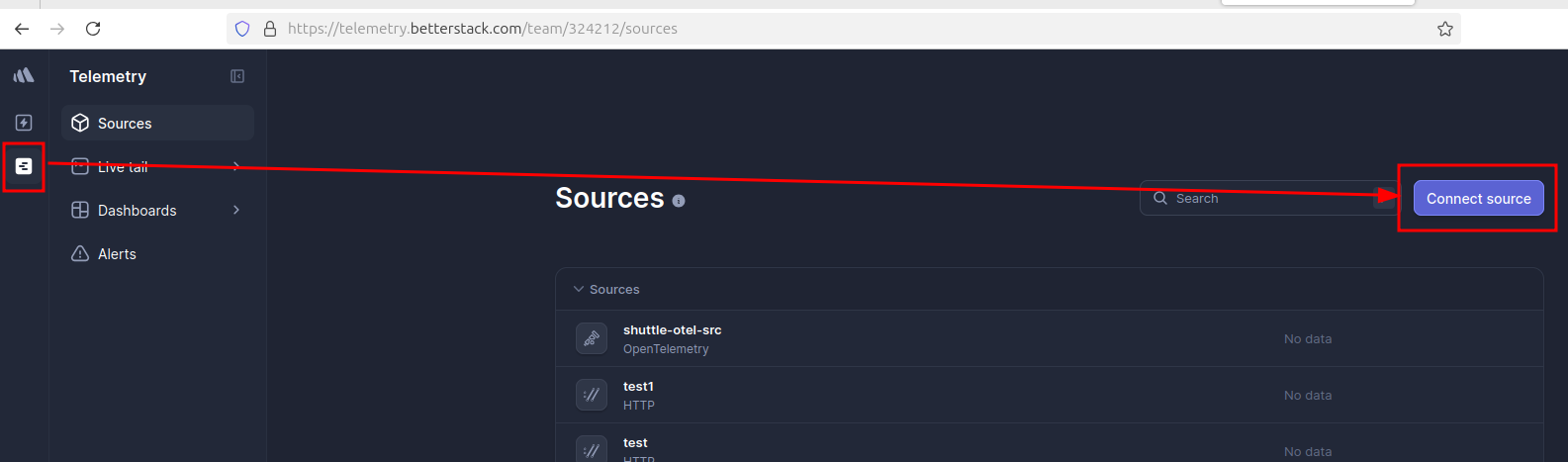This screenshot has height=462, width=1568.
Task: Go back to previous page
Action: pyautogui.click(x=22, y=29)
